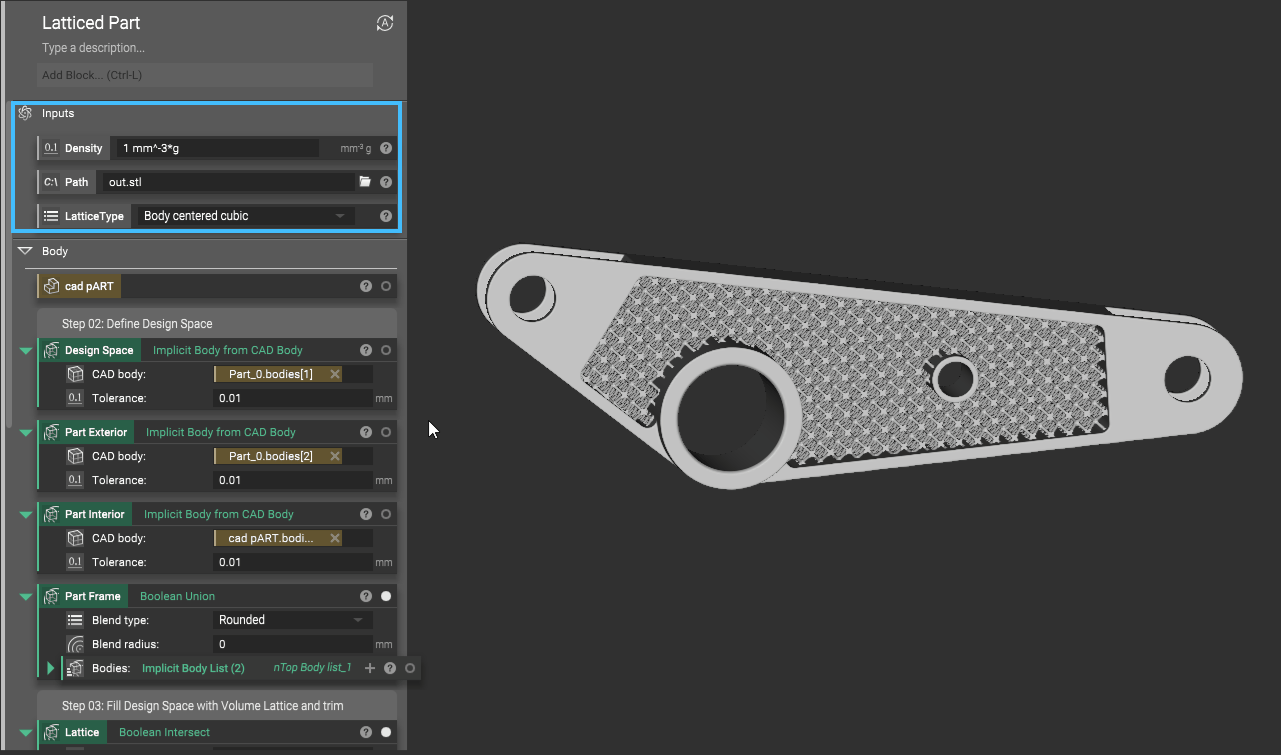Screen dimensions: 1281x755
Task: Click the Add Block search field
Action: (205, 75)
